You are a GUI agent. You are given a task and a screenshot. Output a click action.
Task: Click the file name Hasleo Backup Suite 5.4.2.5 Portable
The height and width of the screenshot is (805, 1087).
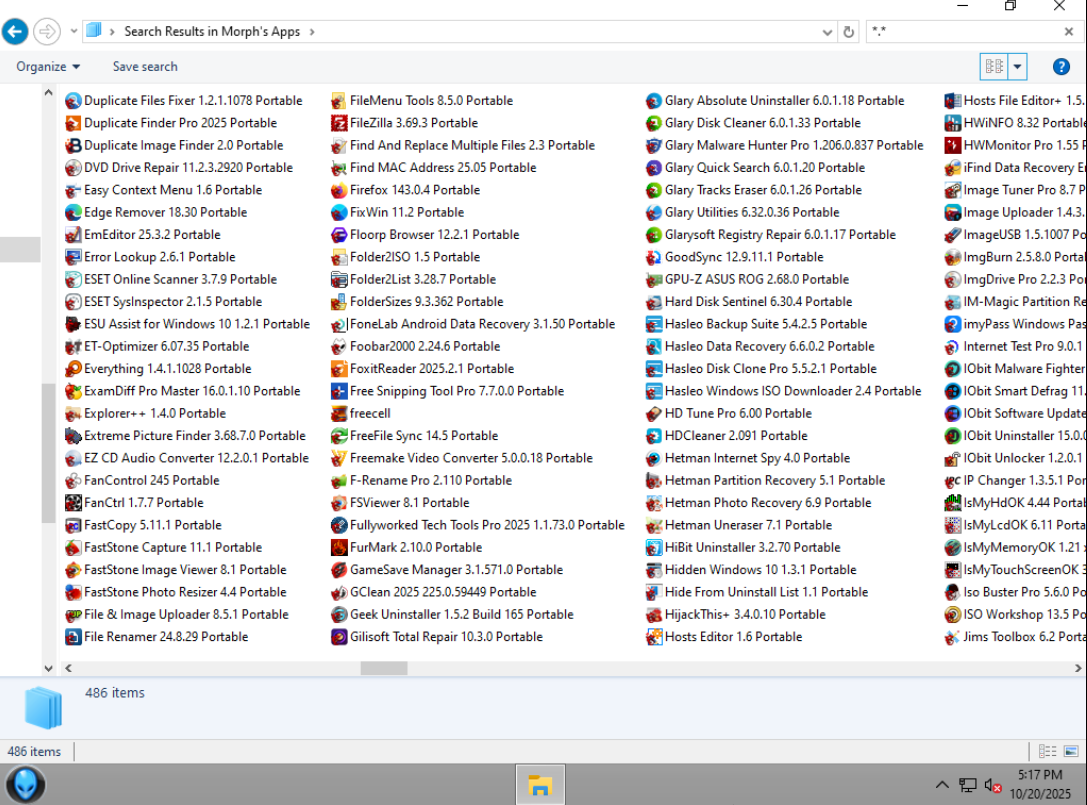[765, 324]
